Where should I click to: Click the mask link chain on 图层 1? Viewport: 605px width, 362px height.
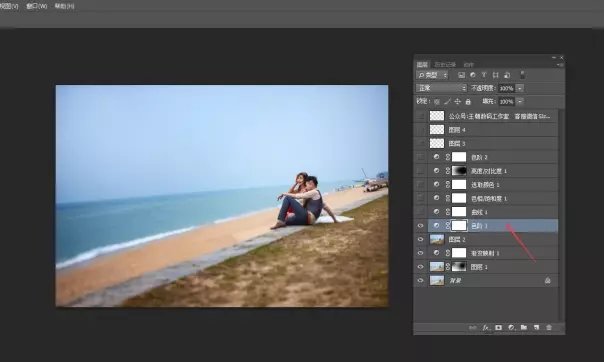[448, 267]
